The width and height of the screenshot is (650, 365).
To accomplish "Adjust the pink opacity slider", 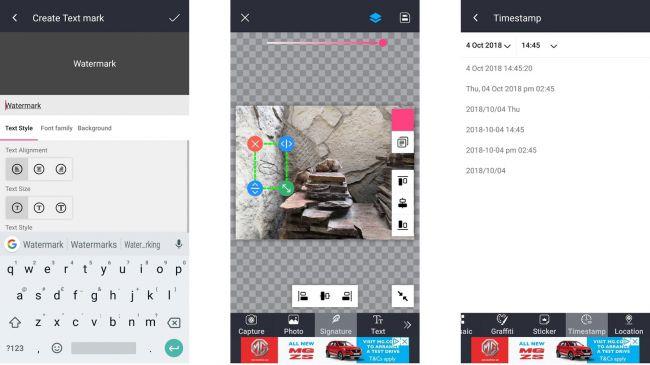I will (x=326, y=42).
